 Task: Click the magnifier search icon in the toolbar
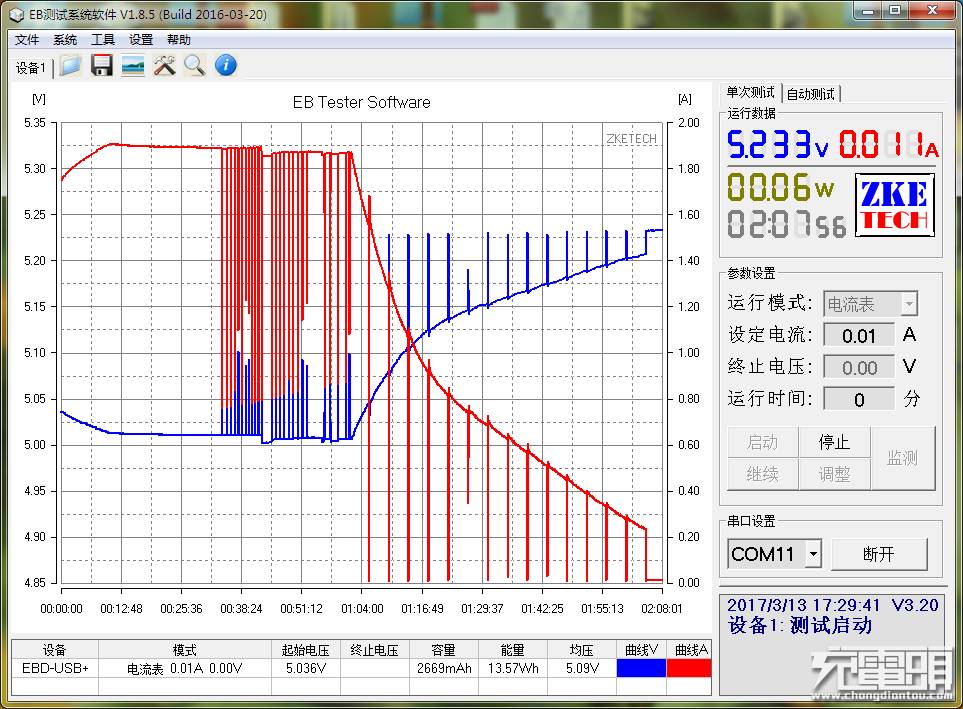pos(195,65)
